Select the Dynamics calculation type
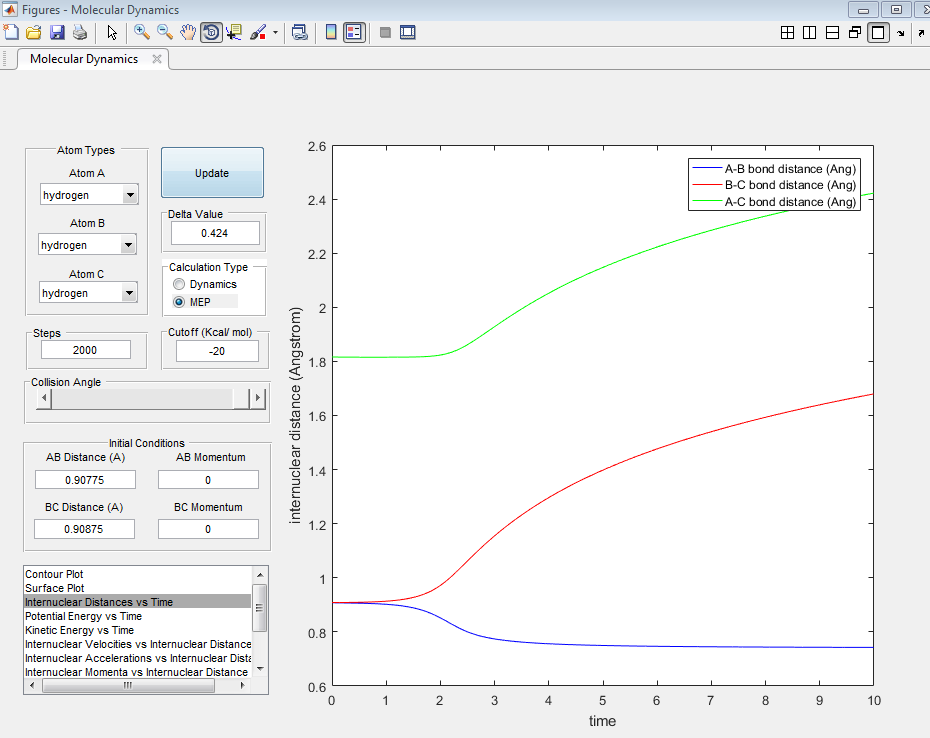 click(x=180, y=285)
